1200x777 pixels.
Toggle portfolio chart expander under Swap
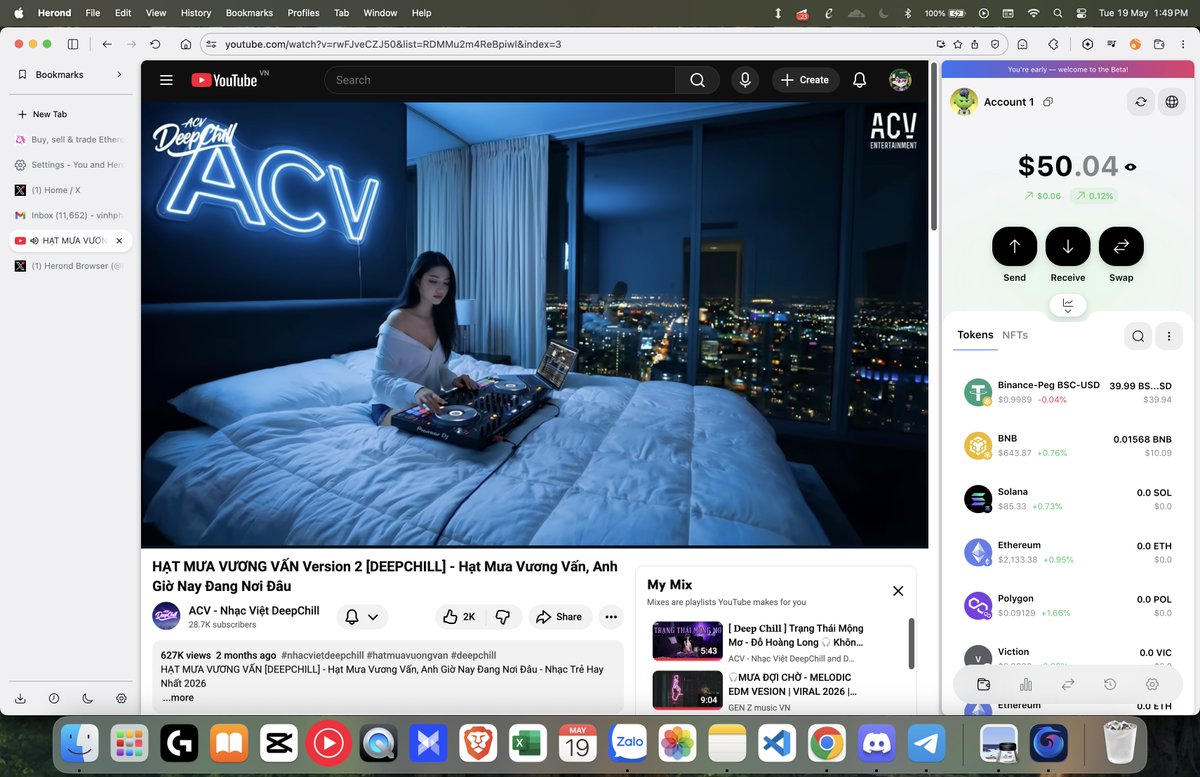click(1068, 305)
